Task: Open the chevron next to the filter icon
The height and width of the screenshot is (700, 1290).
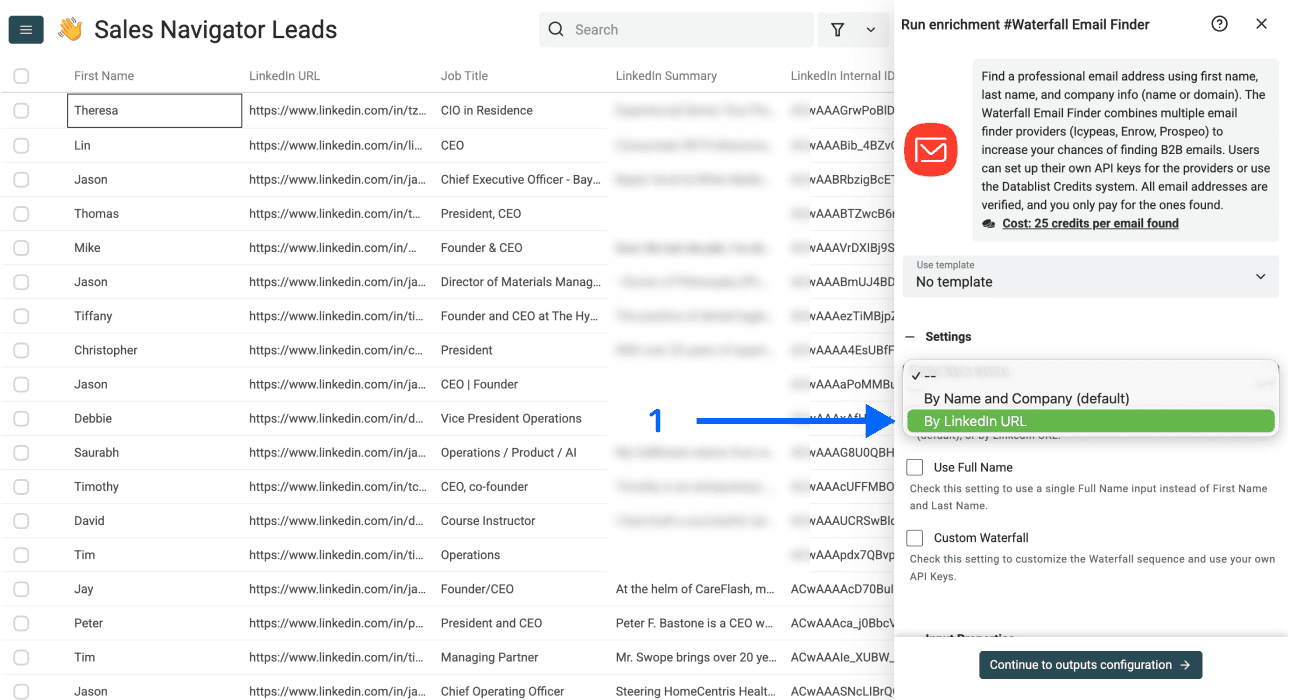Action: coord(869,29)
